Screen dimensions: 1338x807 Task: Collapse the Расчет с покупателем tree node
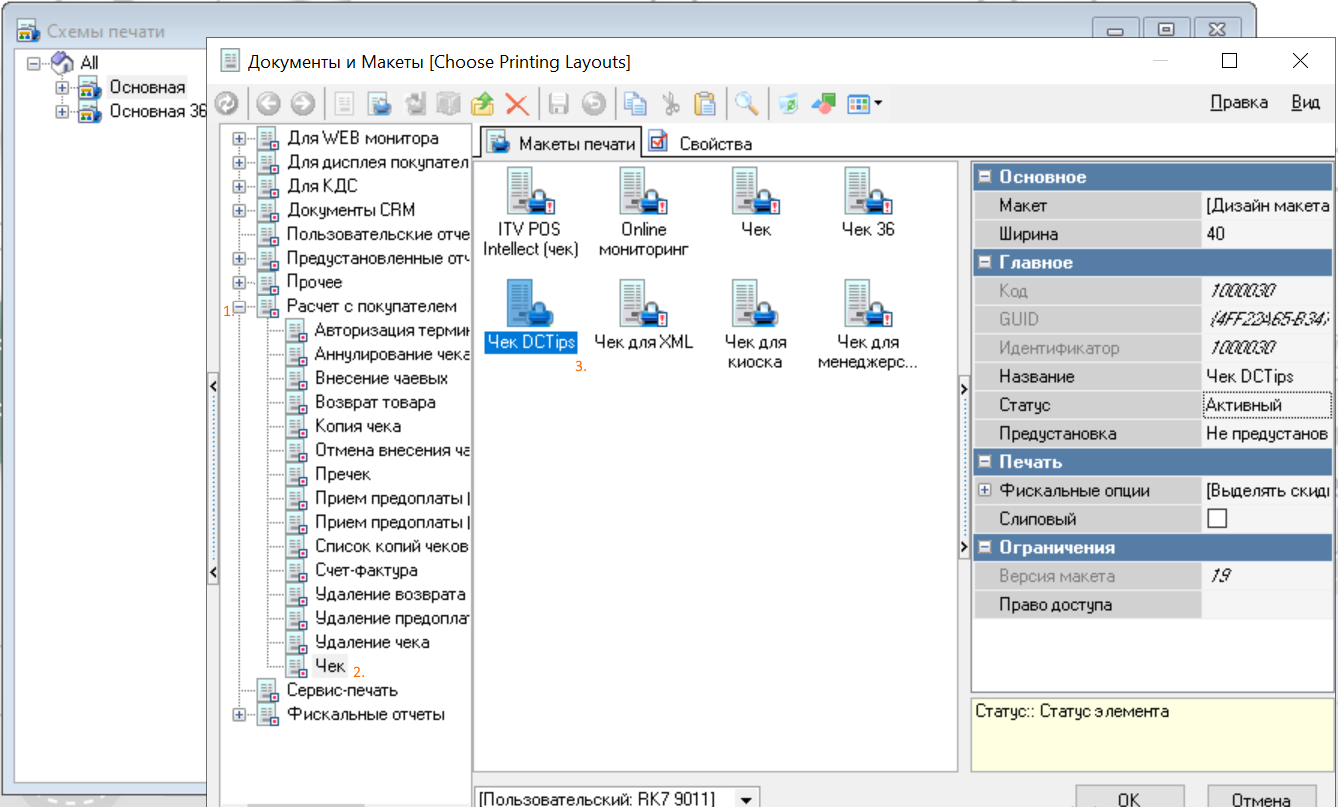click(x=240, y=307)
